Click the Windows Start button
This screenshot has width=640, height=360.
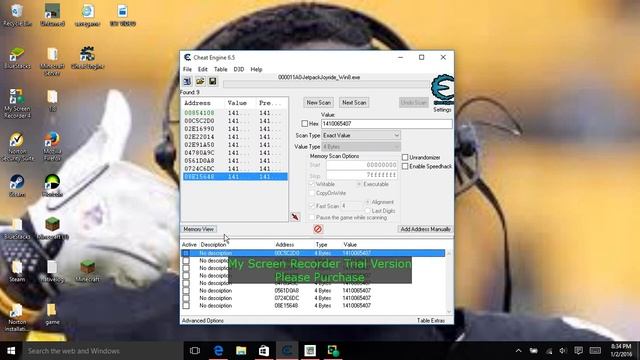point(11,351)
